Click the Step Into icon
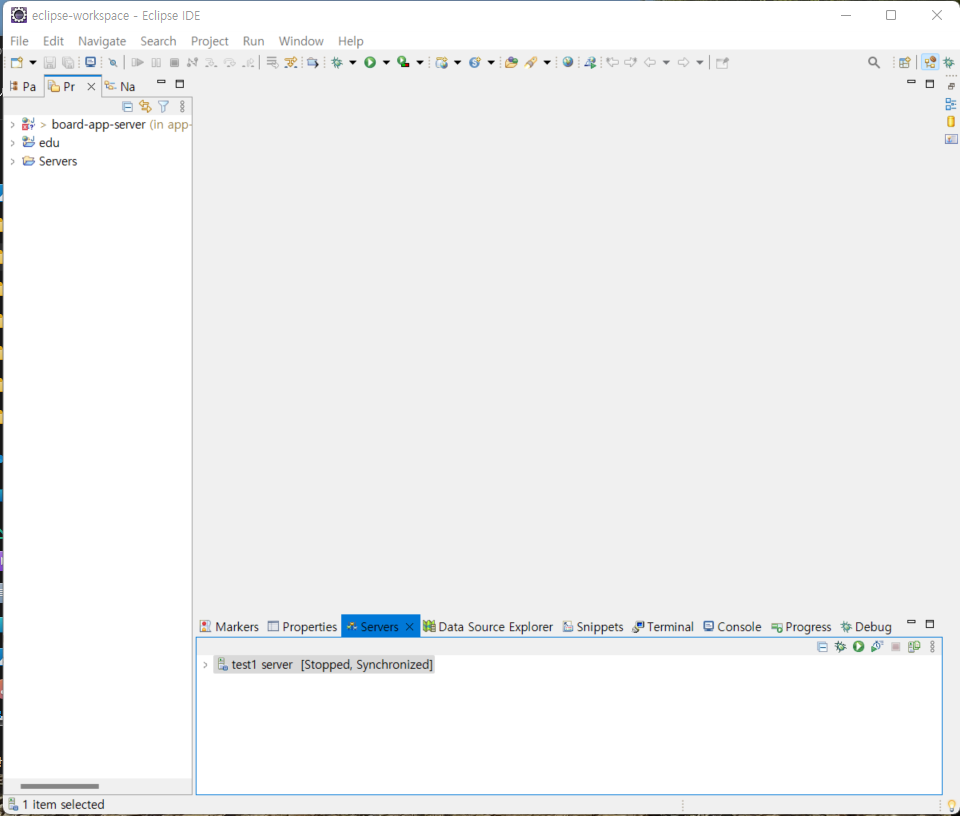Image resolution: width=960 pixels, height=816 pixels. click(x=211, y=62)
